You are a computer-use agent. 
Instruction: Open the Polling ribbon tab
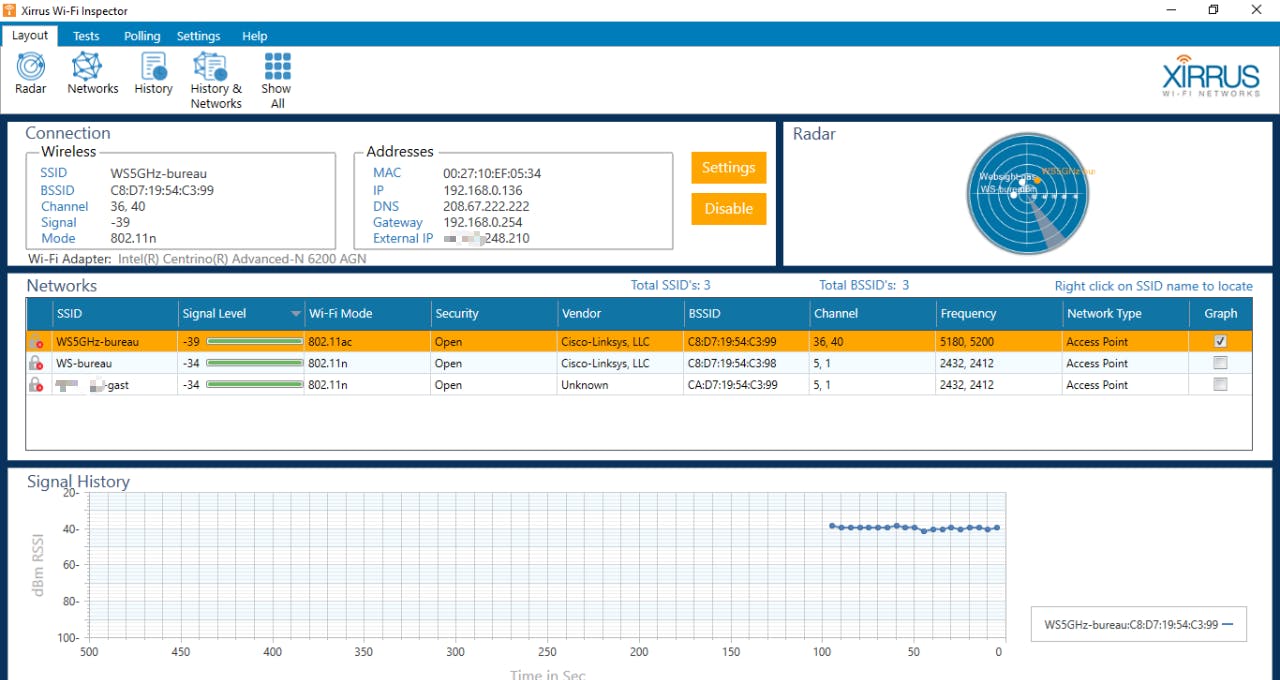142,36
